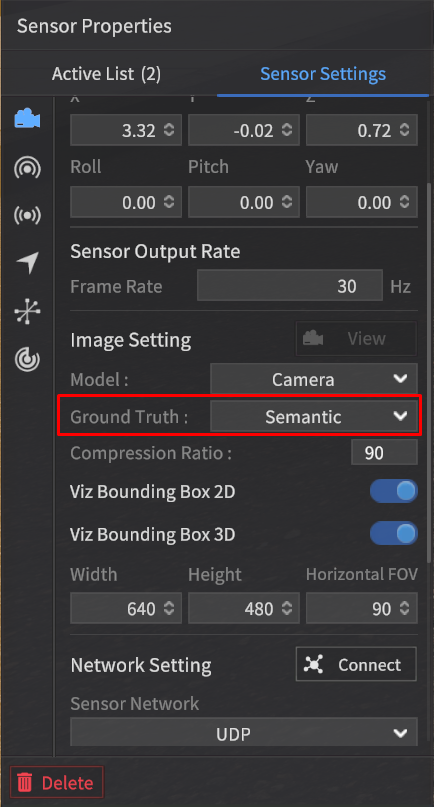
Task: Click the Z position field 0.72
Action: pyautogui.click(x=362, y=130)
